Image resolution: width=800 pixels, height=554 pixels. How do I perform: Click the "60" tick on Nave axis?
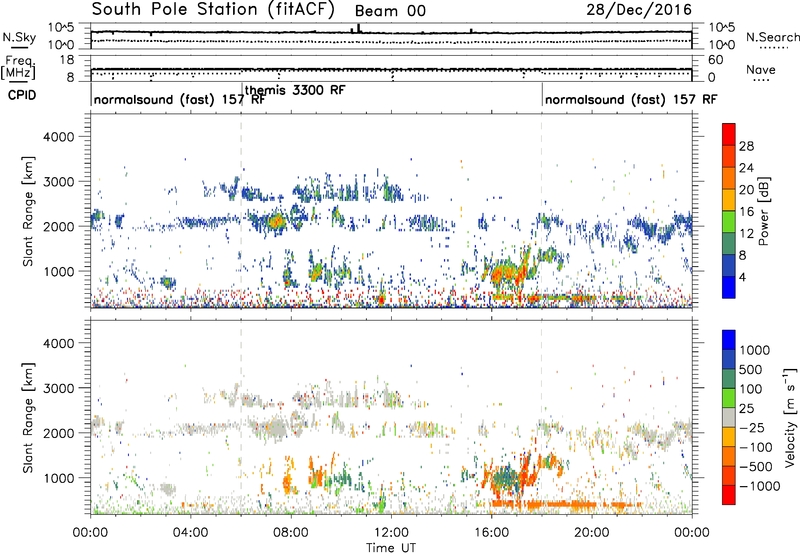point(716,60)
